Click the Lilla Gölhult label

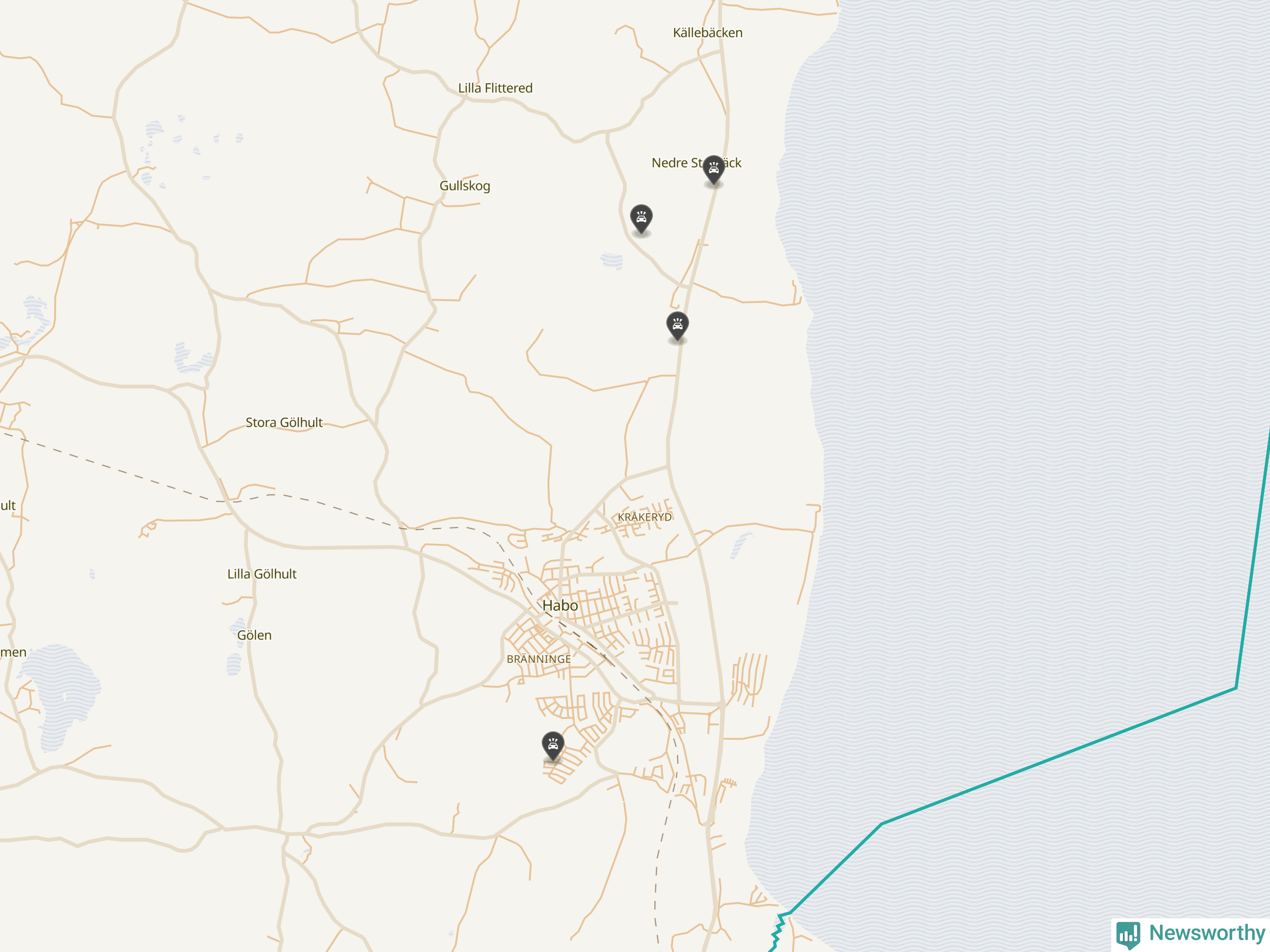262,574
